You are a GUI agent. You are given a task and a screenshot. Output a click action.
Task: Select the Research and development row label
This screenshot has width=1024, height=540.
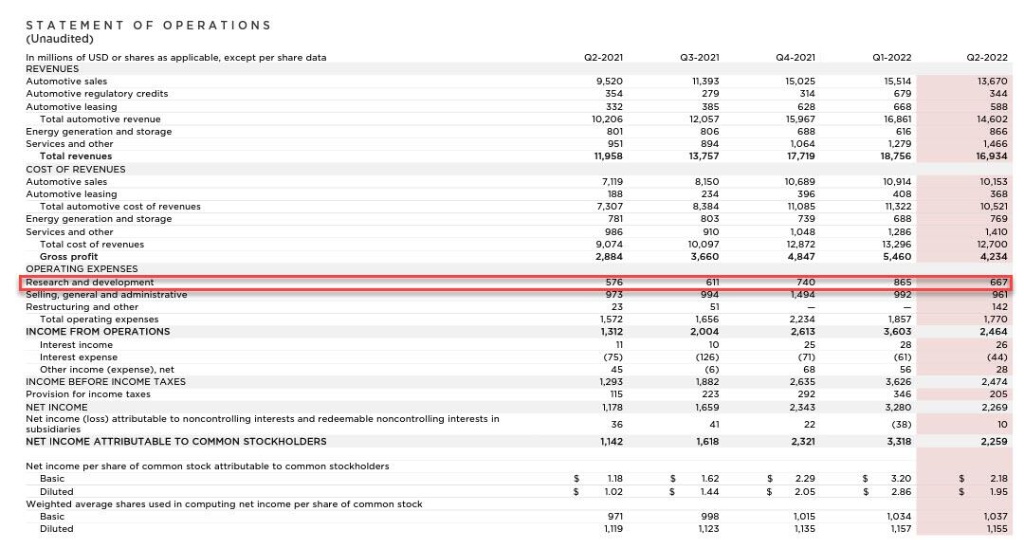tap(89, 283)
